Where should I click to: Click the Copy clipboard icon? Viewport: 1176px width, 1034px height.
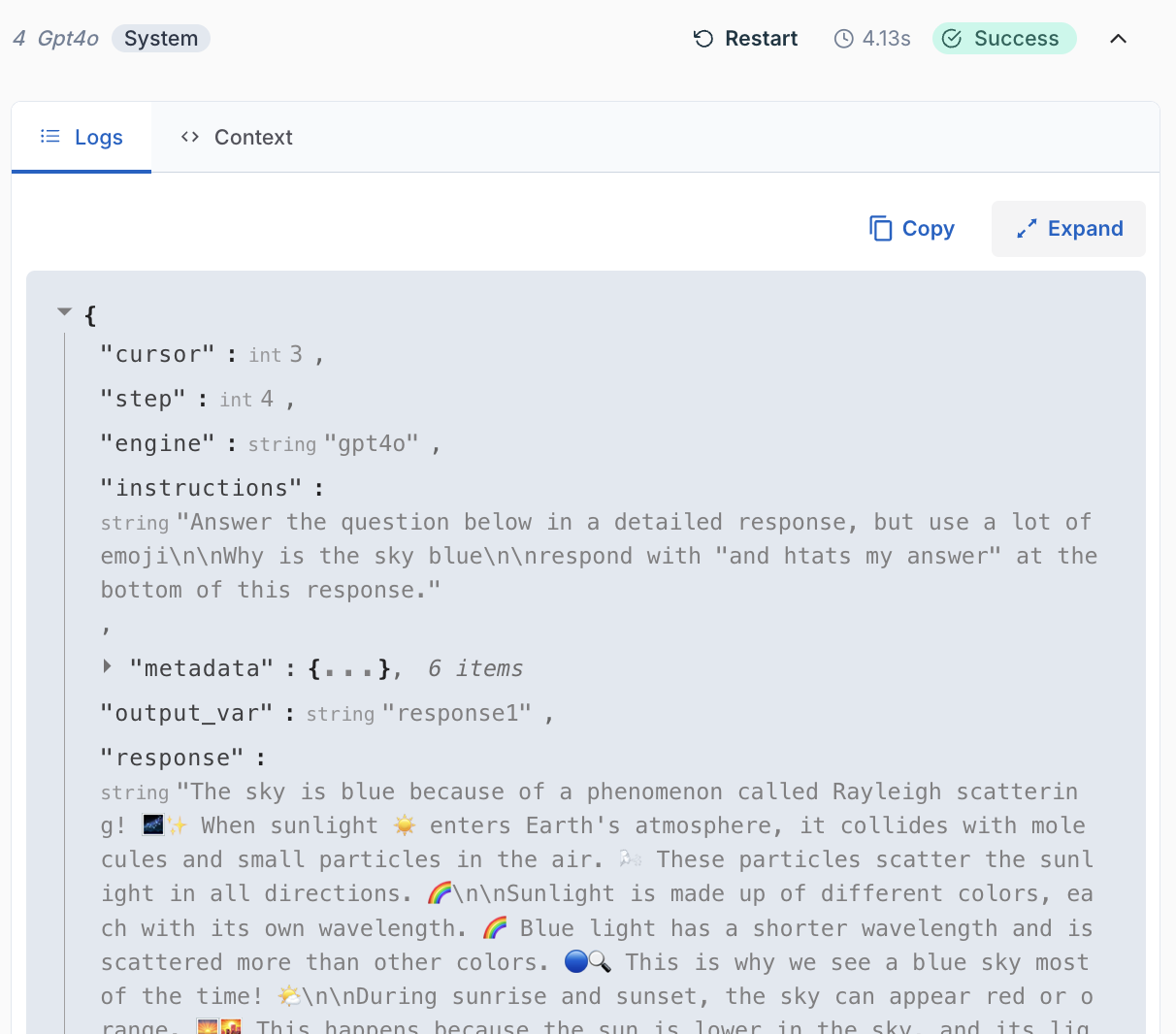click(880, 229)
